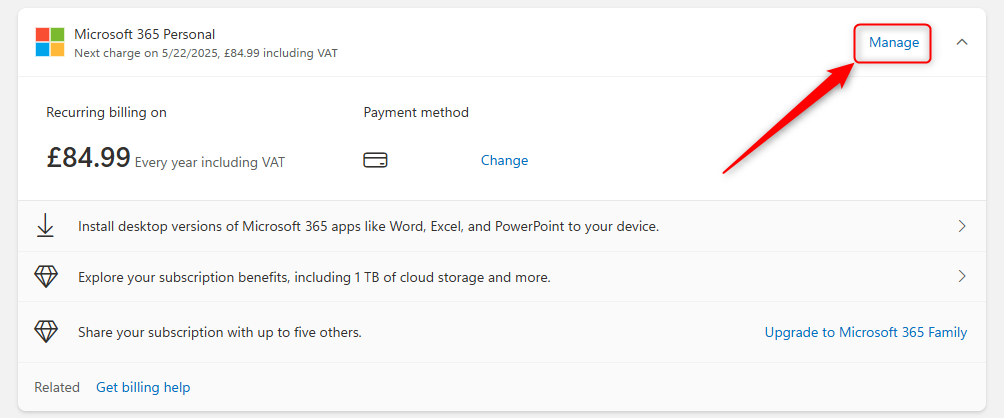Screen dimensions: 1004x418
Task: Open Get billing help link
Action: click(x=143, y=387)
